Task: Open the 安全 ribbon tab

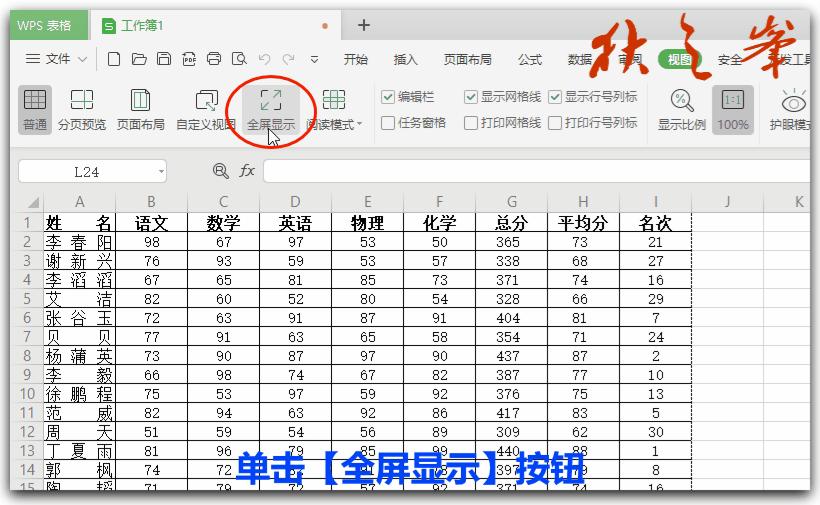Action: (730, 60)
